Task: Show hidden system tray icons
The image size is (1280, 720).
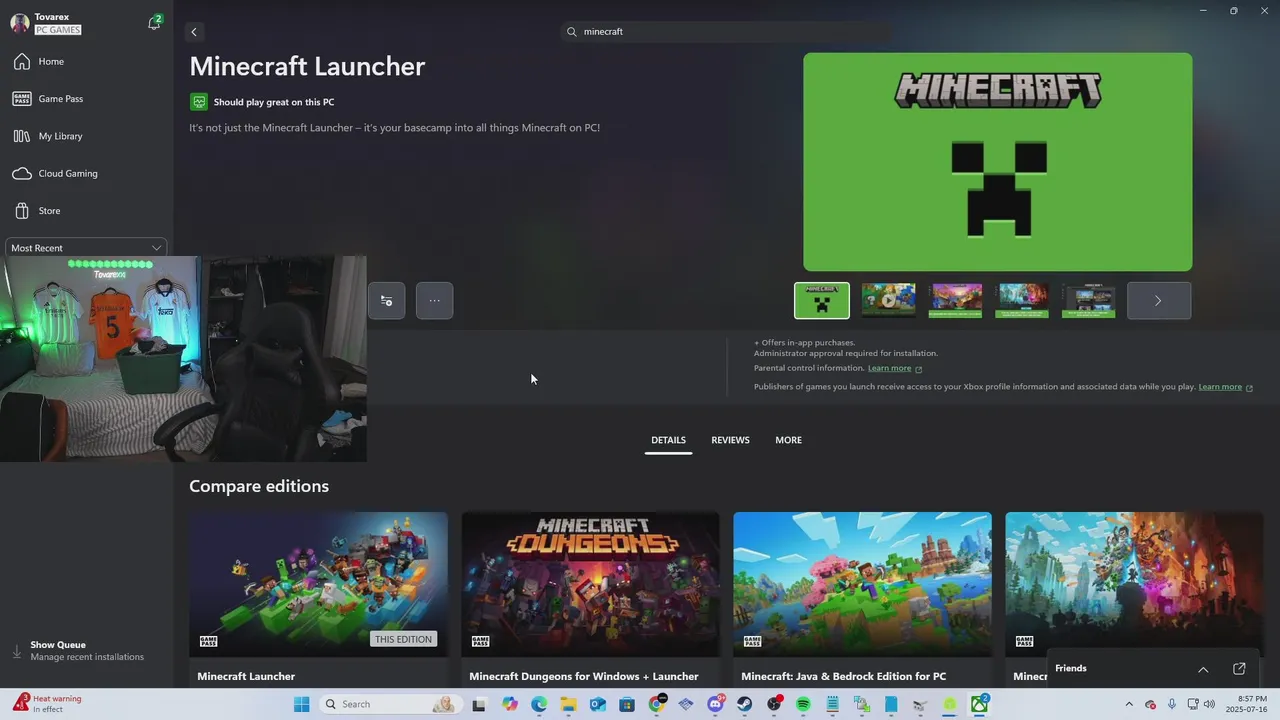Action: [x=1129, y=704]
